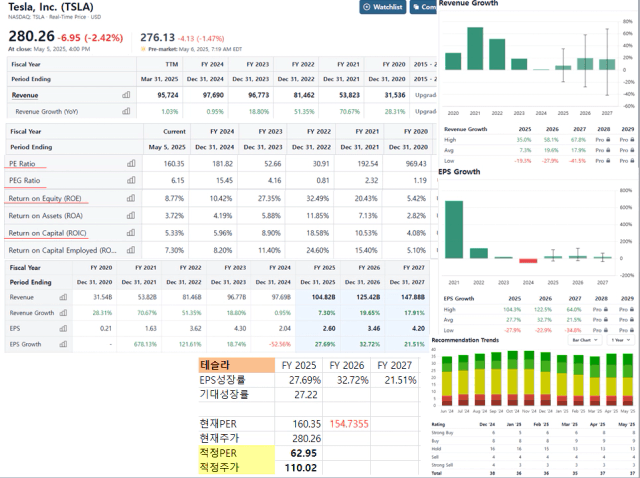Click the chart icon for Return on Capital Employed
This screenshot has width=640, height=478.
[x=131, y=250]
